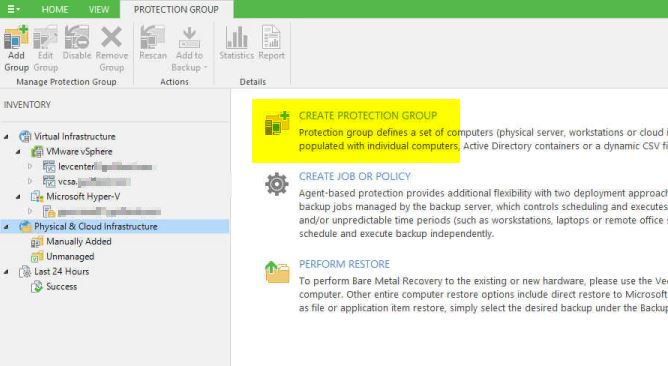Collapse the Microsoft Hyper-V node

coord(18,197)
